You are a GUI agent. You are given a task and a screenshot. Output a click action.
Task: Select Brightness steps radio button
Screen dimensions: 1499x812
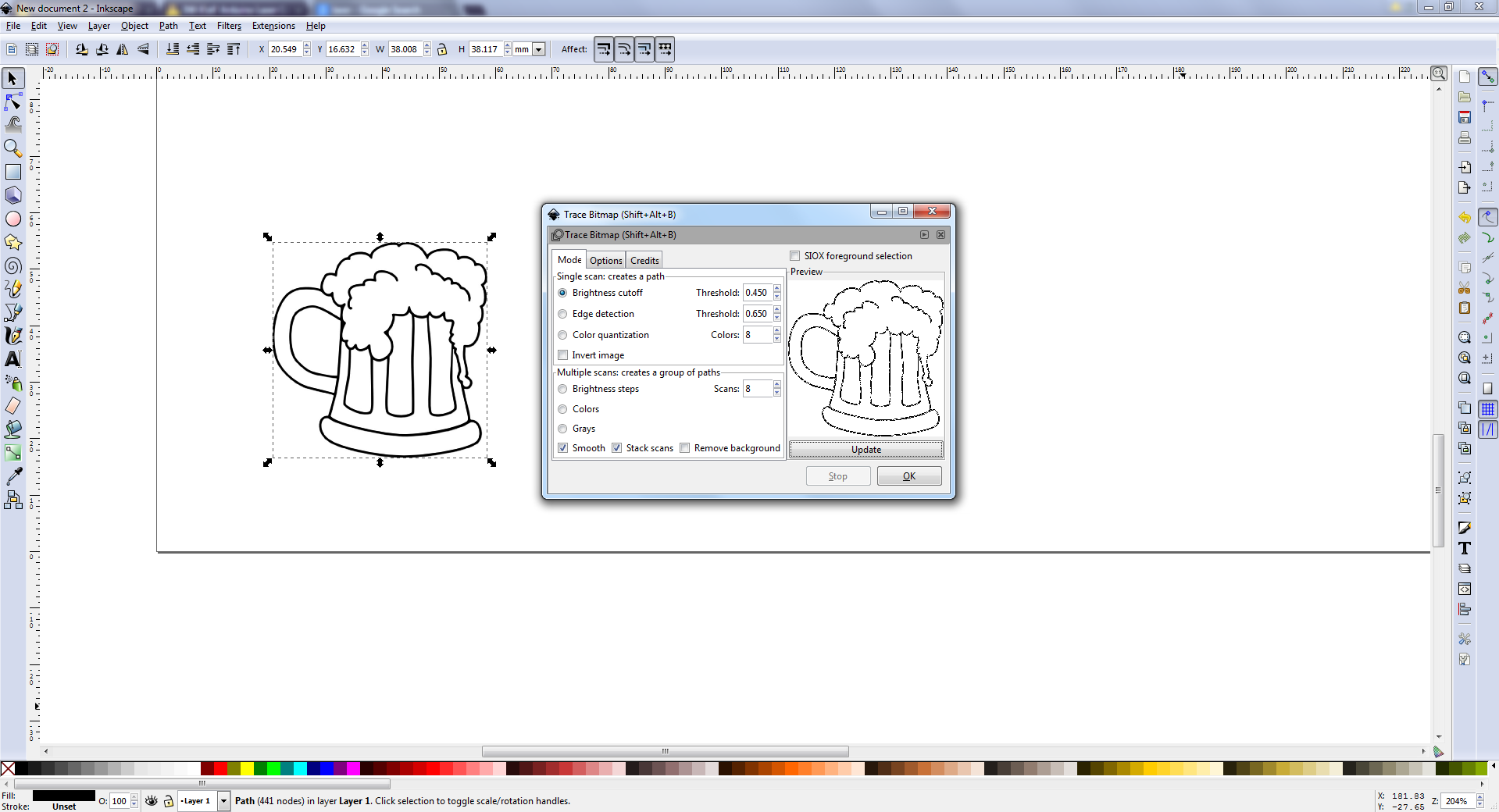pos(562,389)
